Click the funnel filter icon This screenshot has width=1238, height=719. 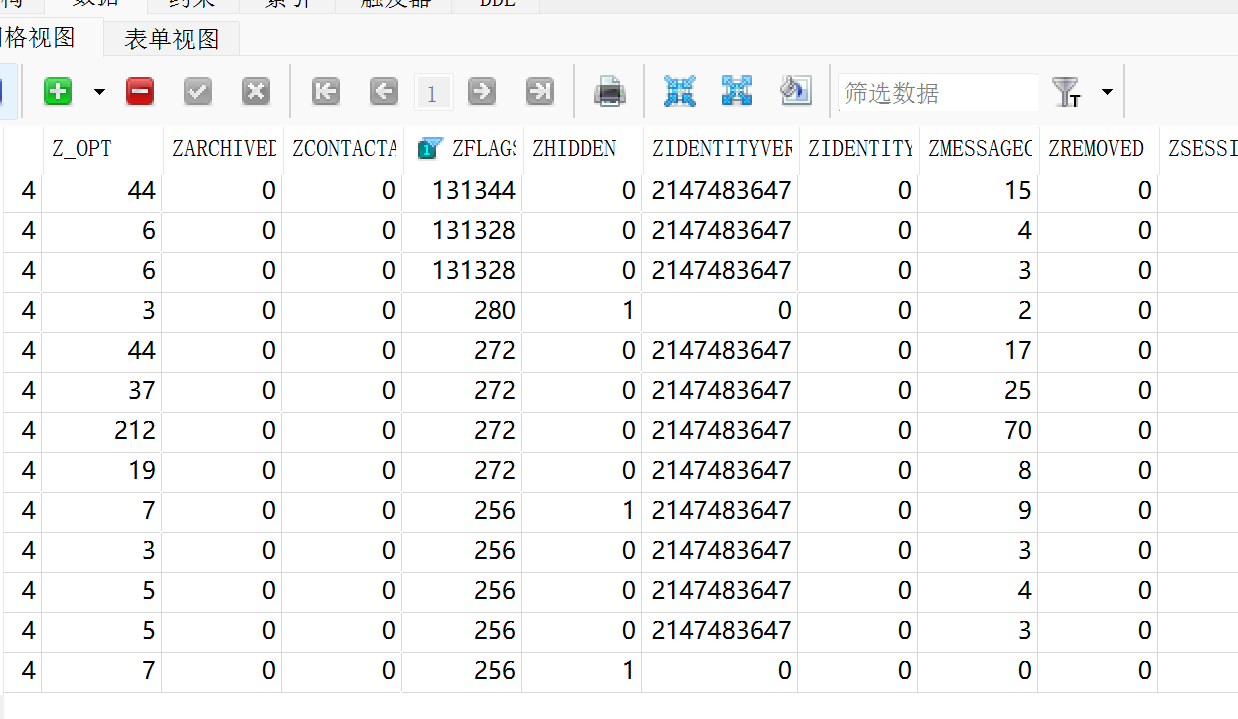click(1067, 92)
